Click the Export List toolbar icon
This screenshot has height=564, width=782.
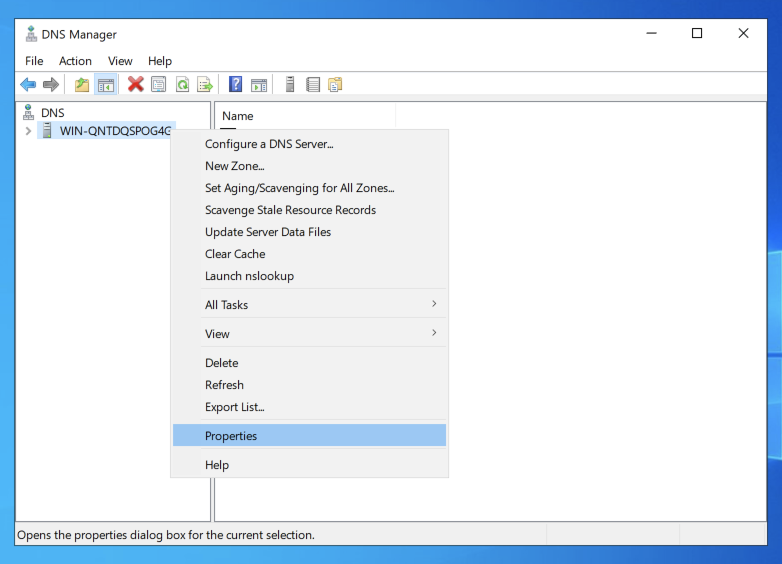[x=205, y=85]
